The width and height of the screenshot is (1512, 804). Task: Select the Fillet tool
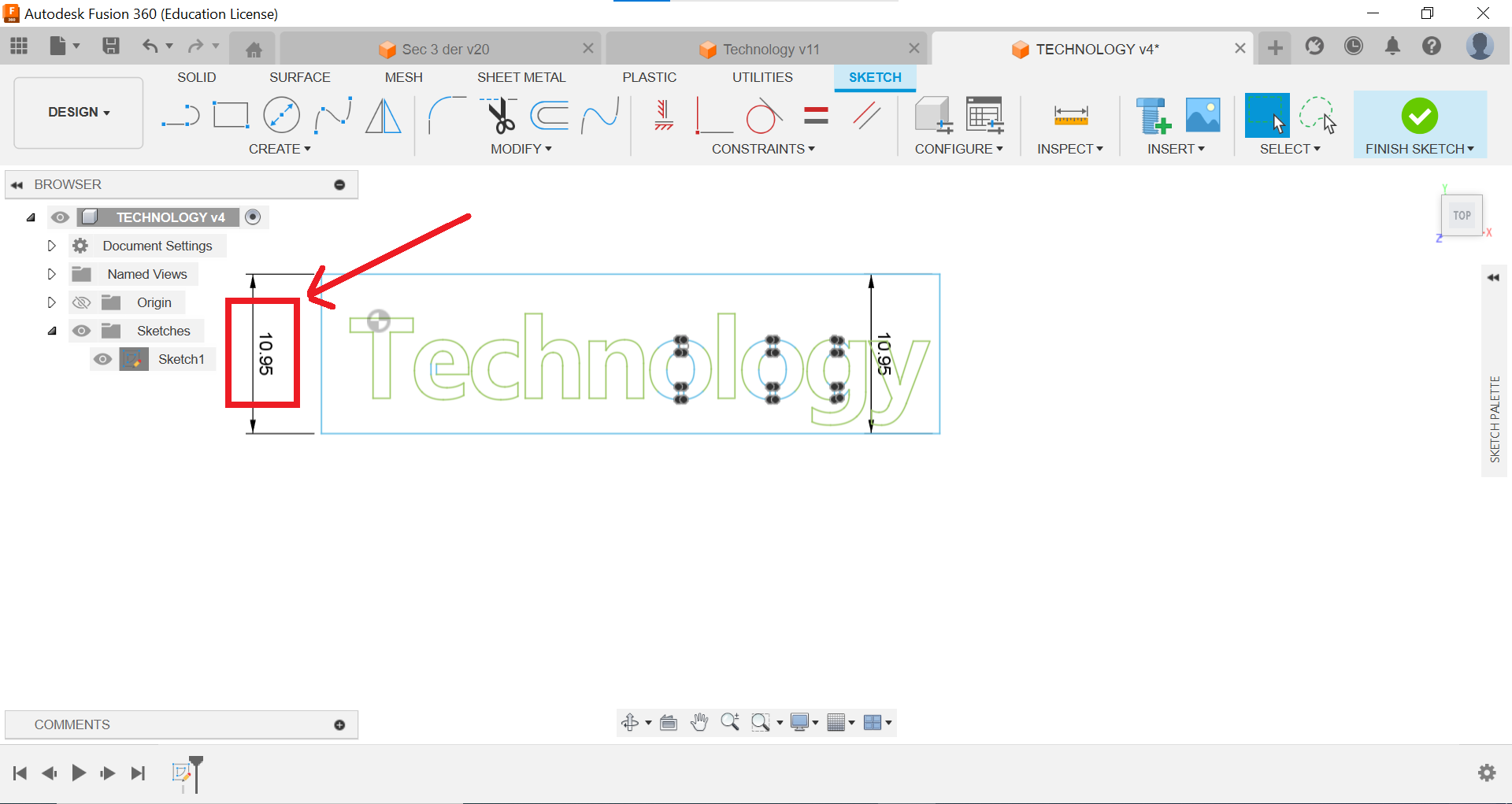(447, 116)
